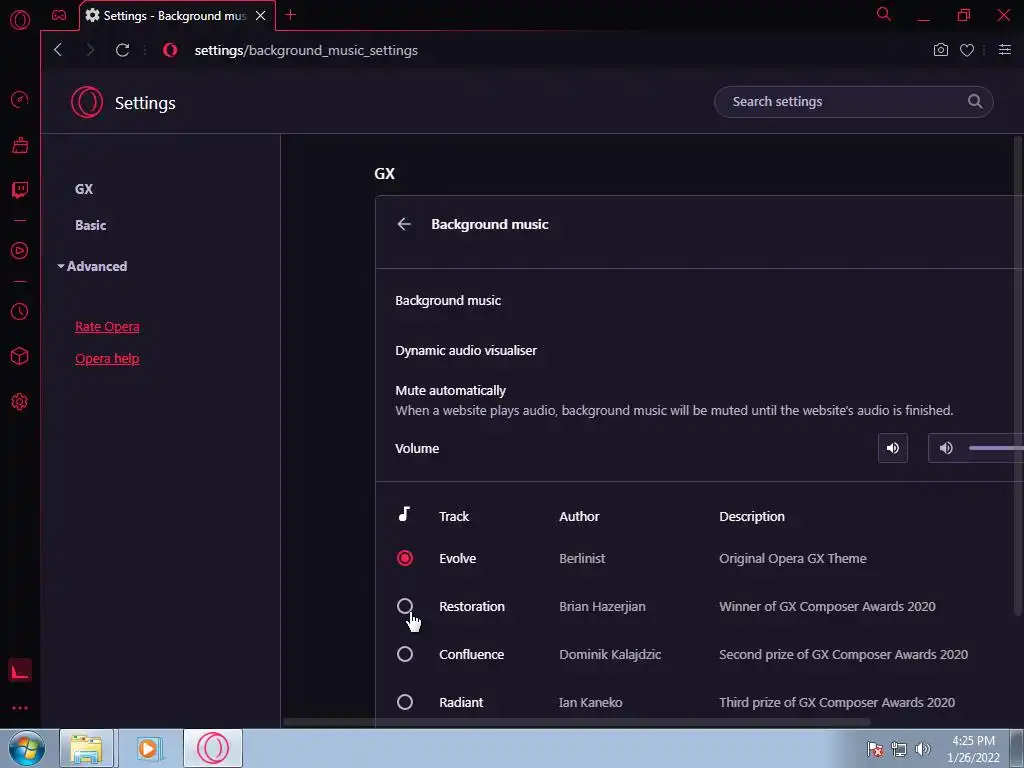
Task: Click the Brian Hazerjian author text
Action: pos(602,606)
